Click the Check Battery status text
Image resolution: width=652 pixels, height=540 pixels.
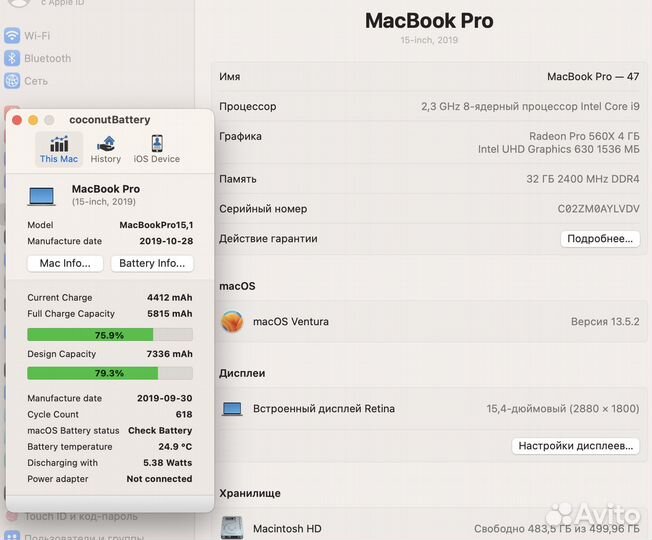(x=160, y=431)
